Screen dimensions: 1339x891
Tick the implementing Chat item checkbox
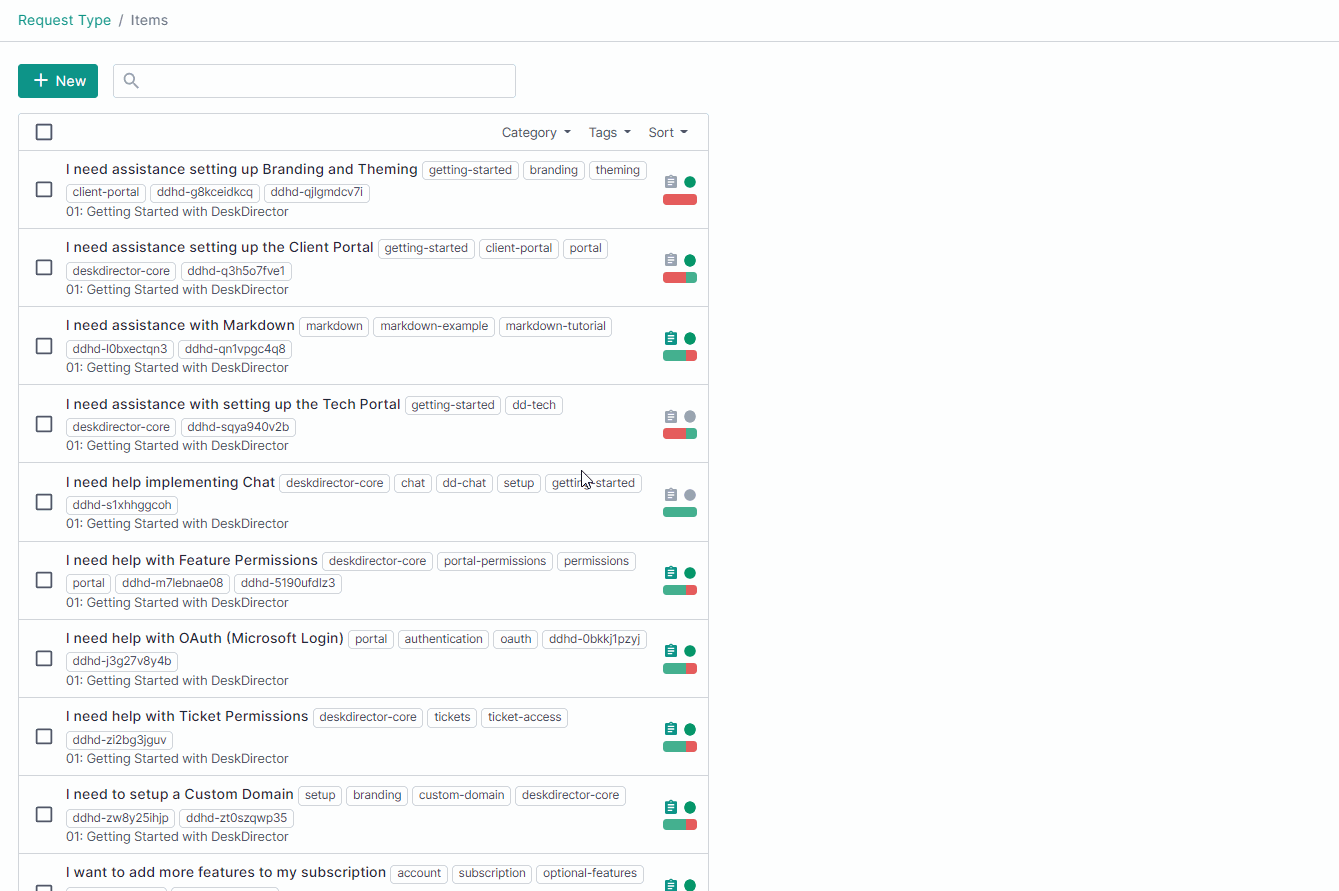pos(44,502)
